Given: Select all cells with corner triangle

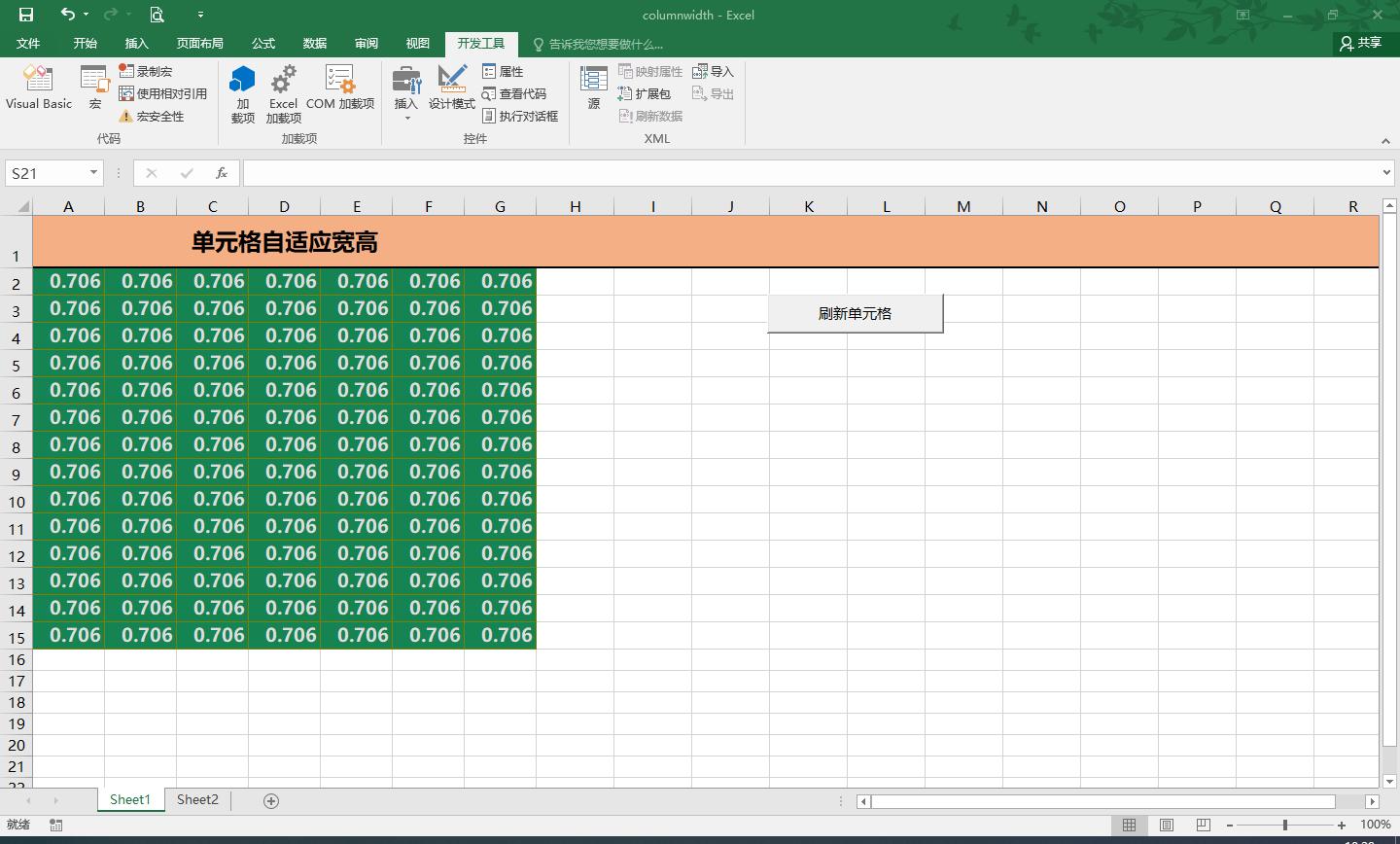Looking at the screenshot, I should (x=22, y=205).
